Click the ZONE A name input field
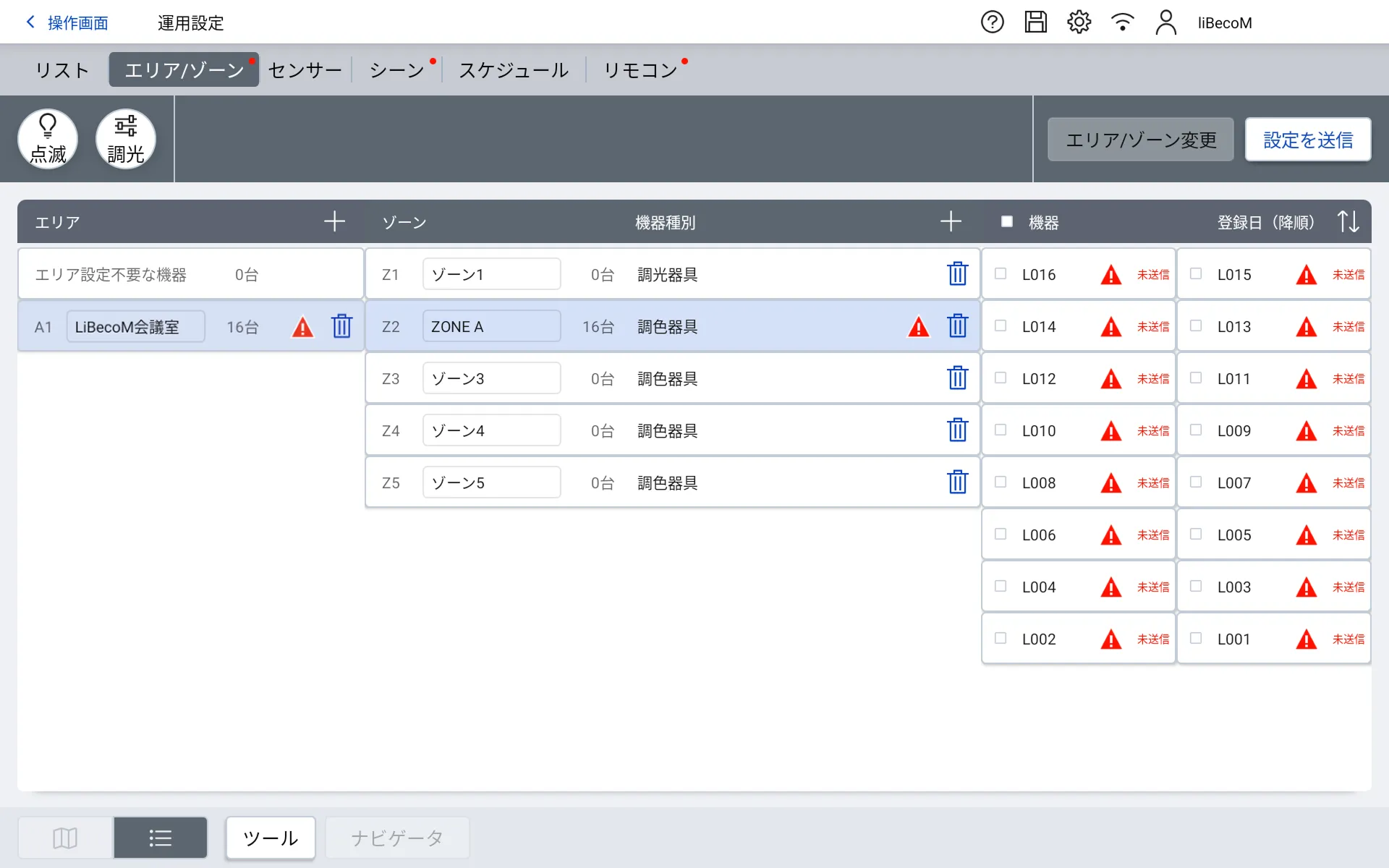This screenshot has width=1389, height=868. (x=491, y=326)
